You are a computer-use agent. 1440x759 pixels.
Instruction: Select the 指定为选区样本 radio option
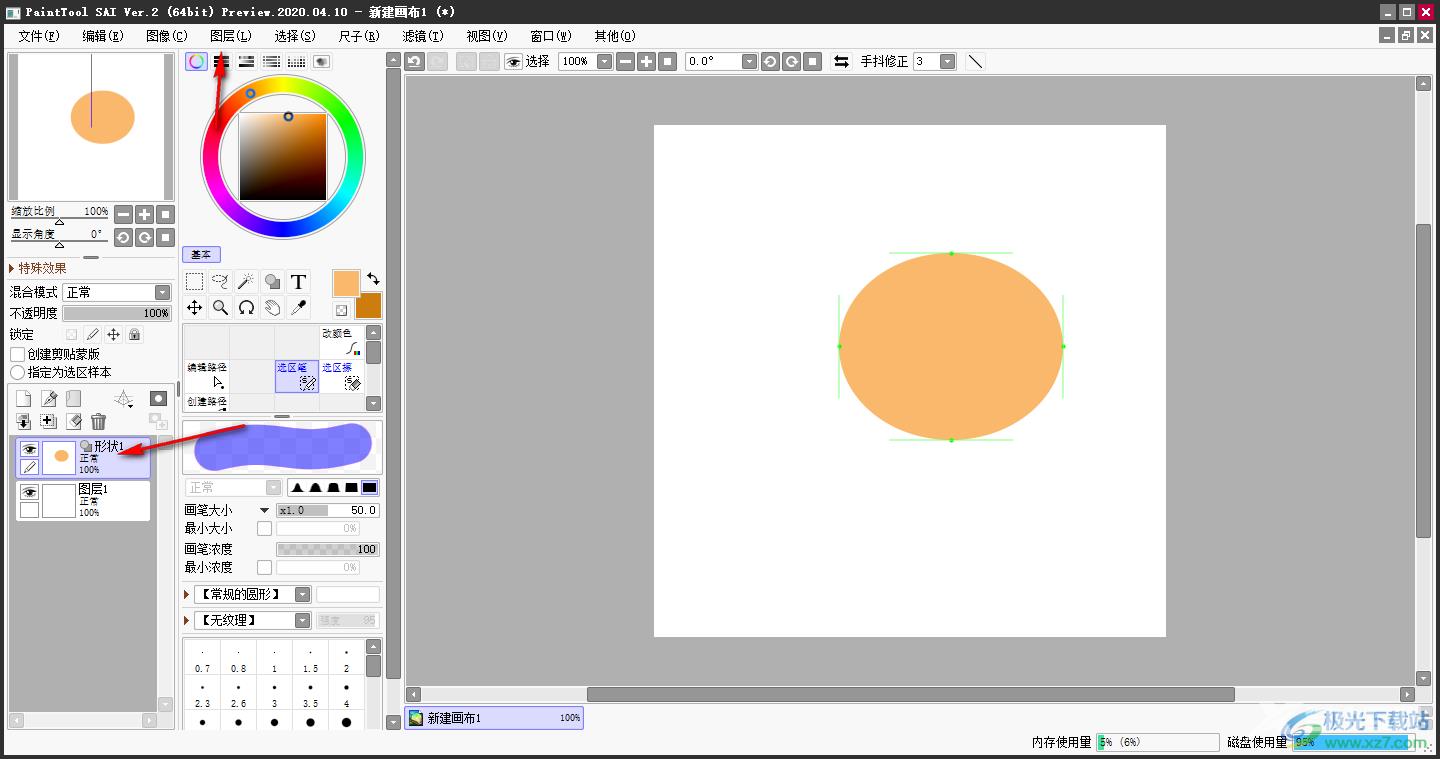point(17,372)
